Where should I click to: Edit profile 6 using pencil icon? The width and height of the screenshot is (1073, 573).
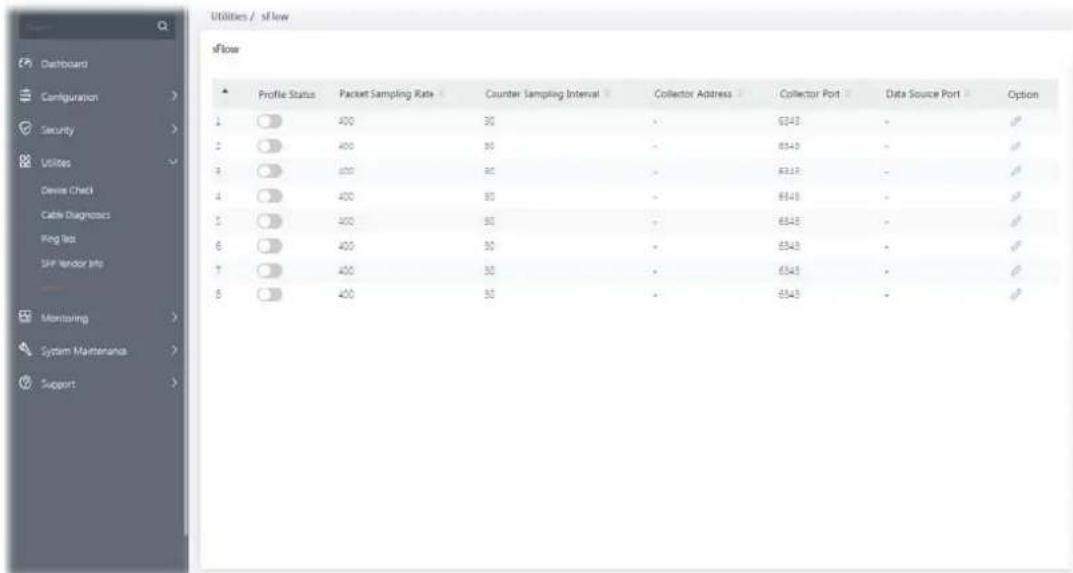coord(1016,246)
